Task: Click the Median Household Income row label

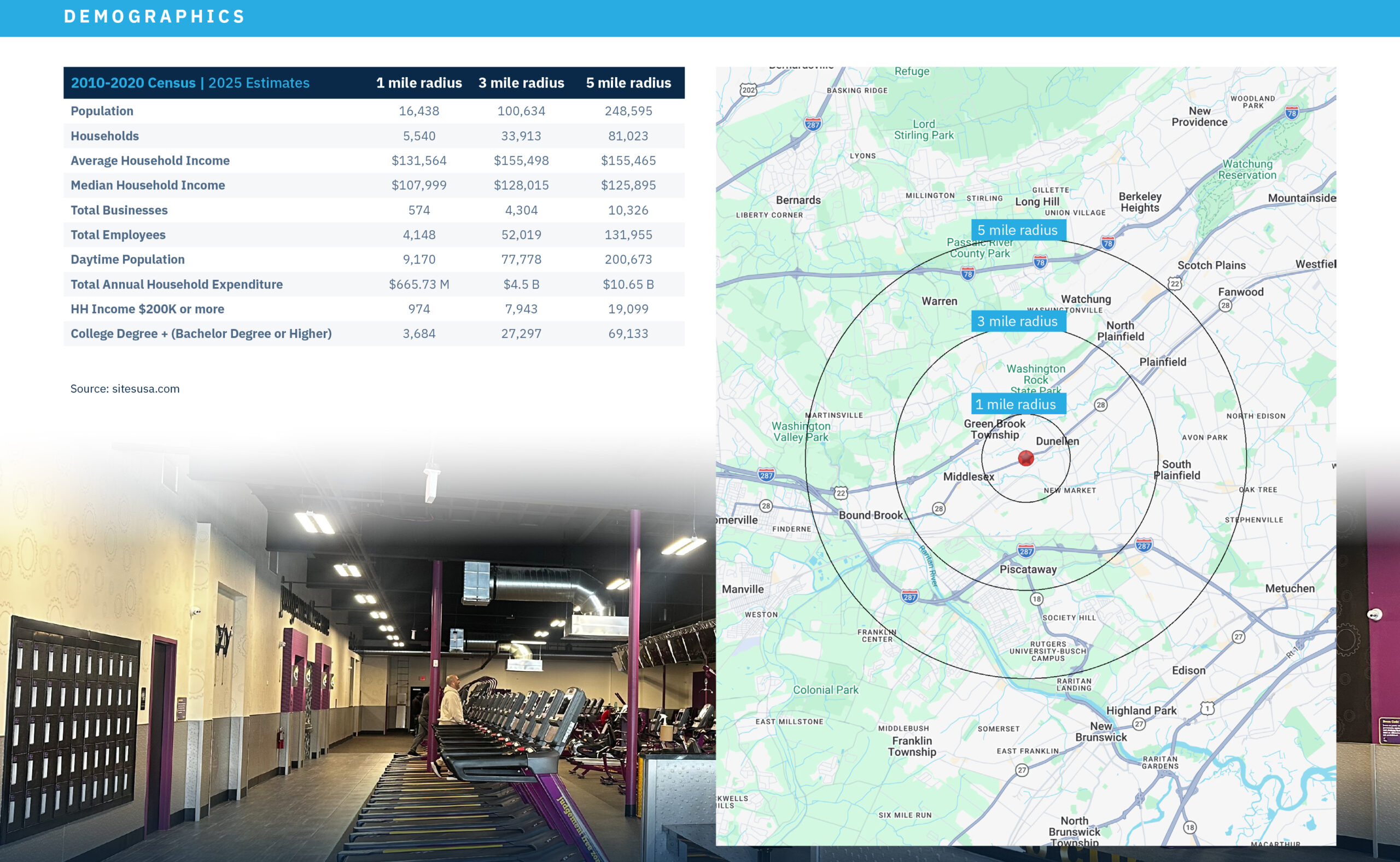Action: (x=148, y=185)
